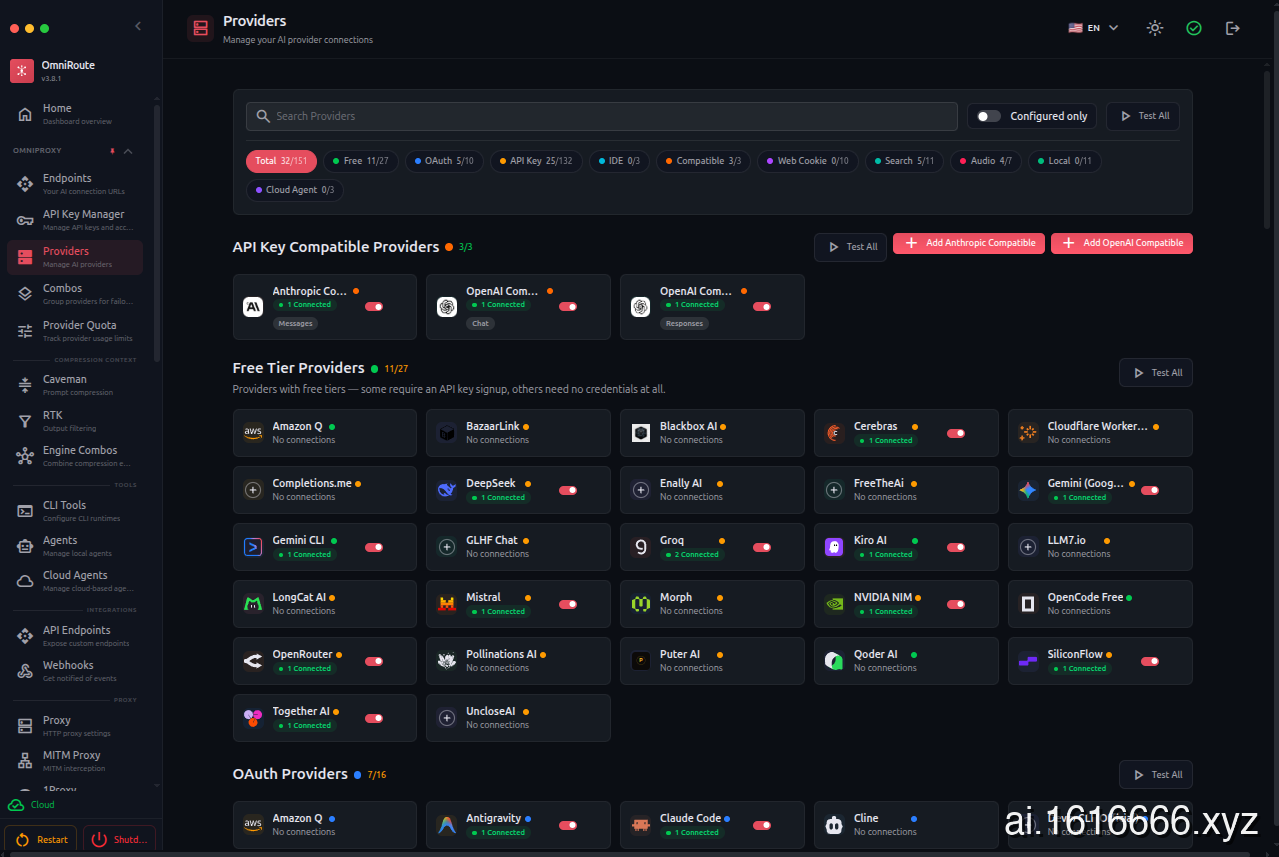Click the 2 Connected badge on Groq

tap(693, 555)
